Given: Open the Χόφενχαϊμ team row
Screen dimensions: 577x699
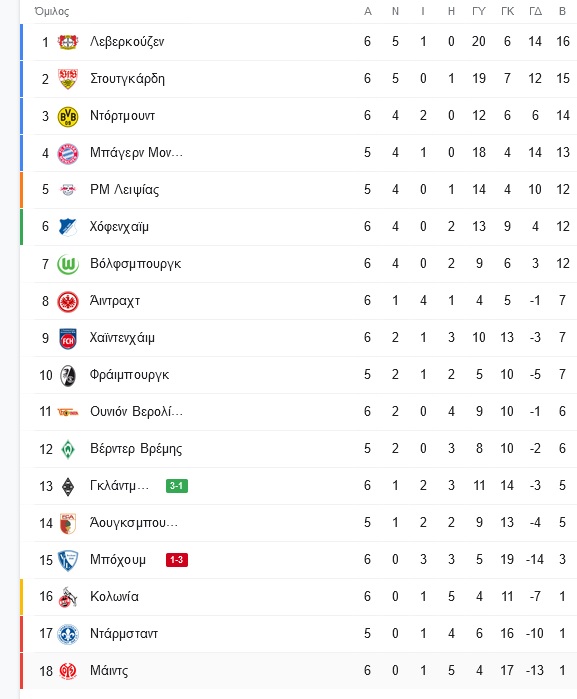Looking at the screenshot, I should click(298, 227).
